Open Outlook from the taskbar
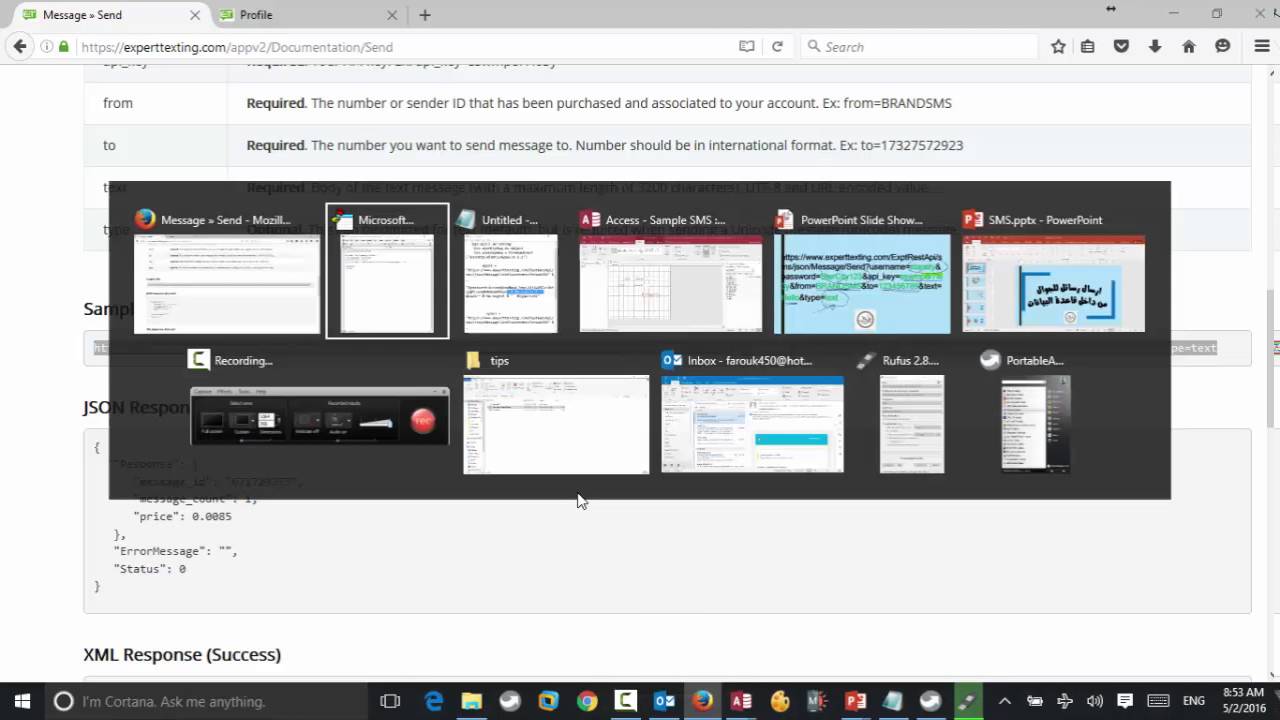Viewport: 1280px width, 720px height. (x=664, y=701)
